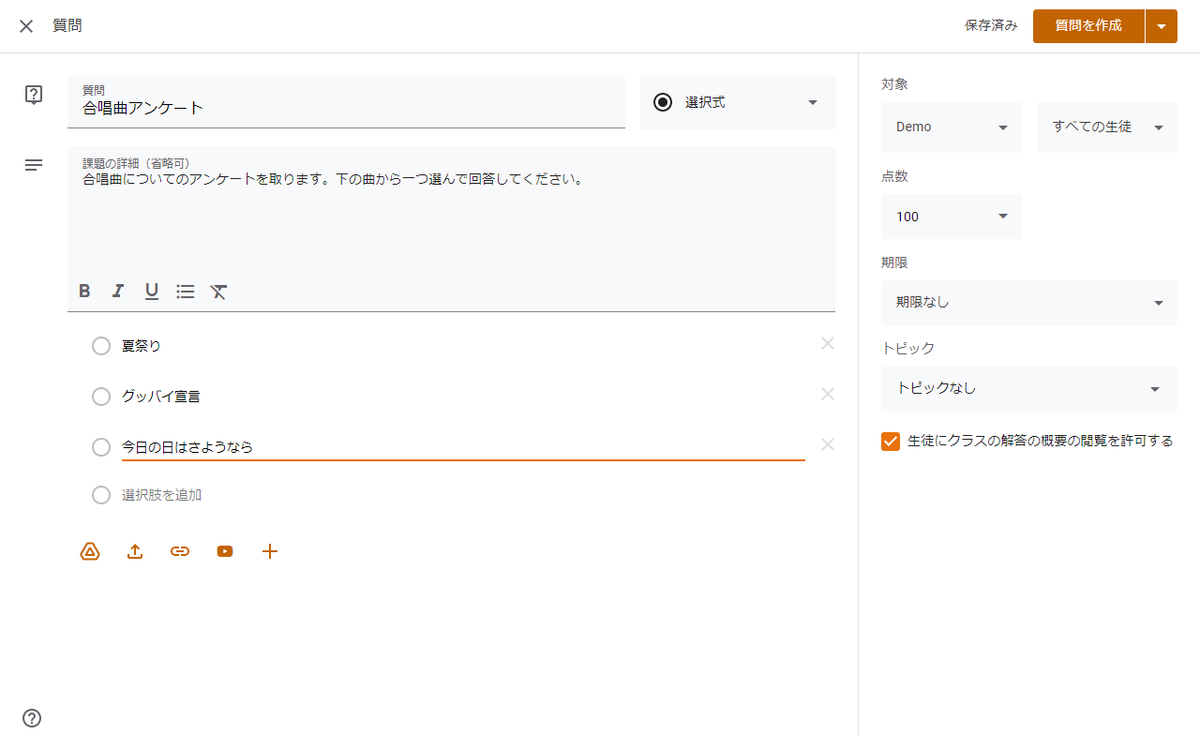Open help via the question mark icon
Screen dimensions: 1200x735
pyautogui.click(x=30, y=718)
